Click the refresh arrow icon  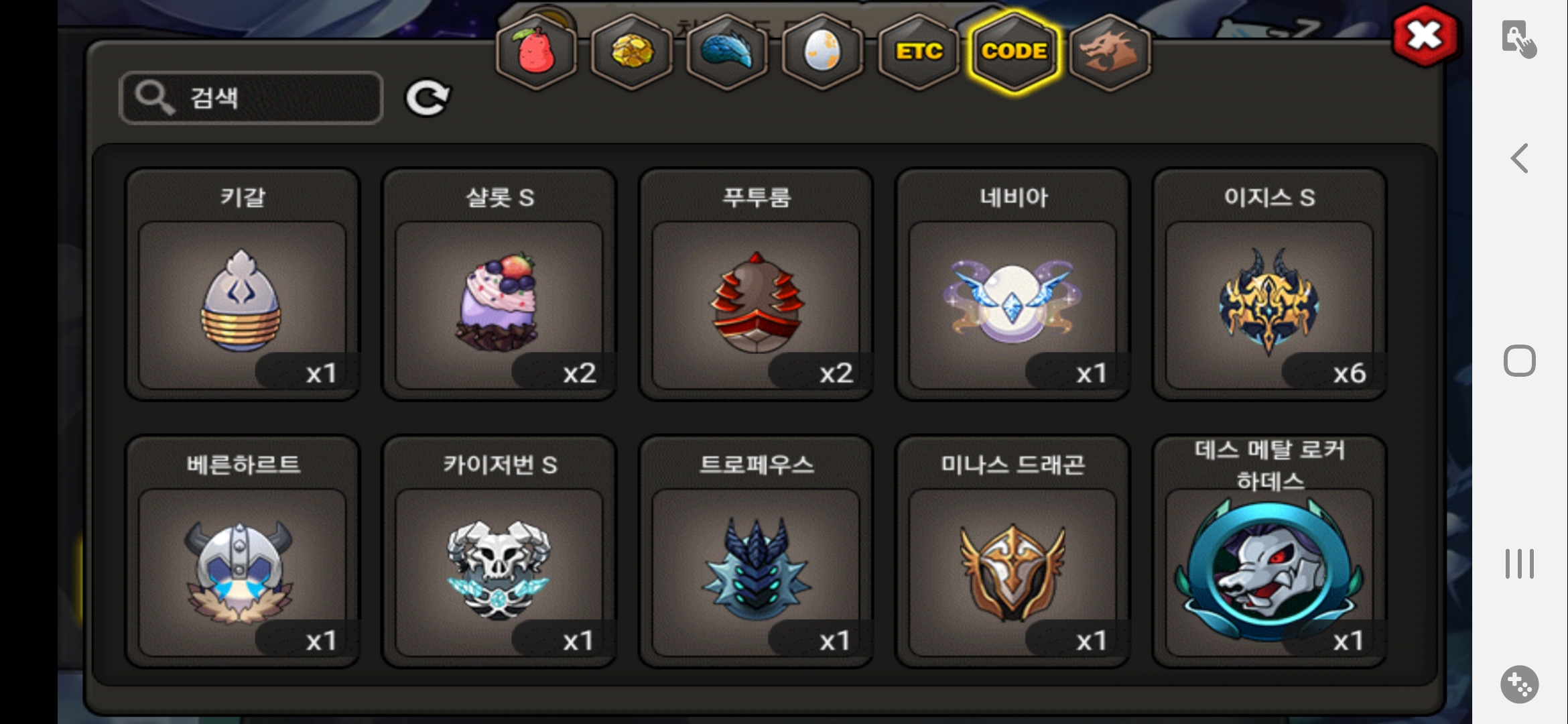point(428,99)
